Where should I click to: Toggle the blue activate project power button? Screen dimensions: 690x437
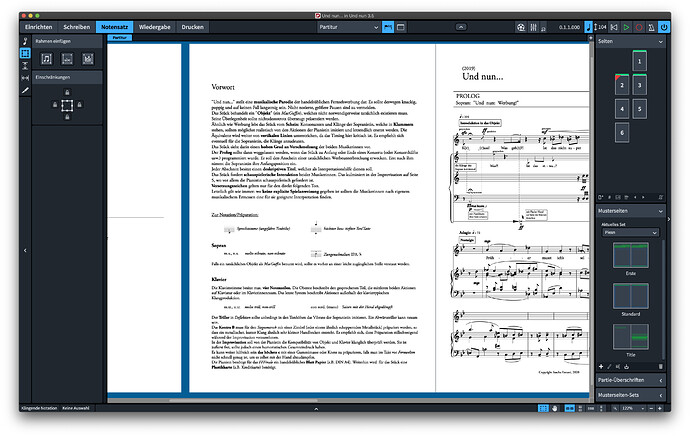coord(664,27)
